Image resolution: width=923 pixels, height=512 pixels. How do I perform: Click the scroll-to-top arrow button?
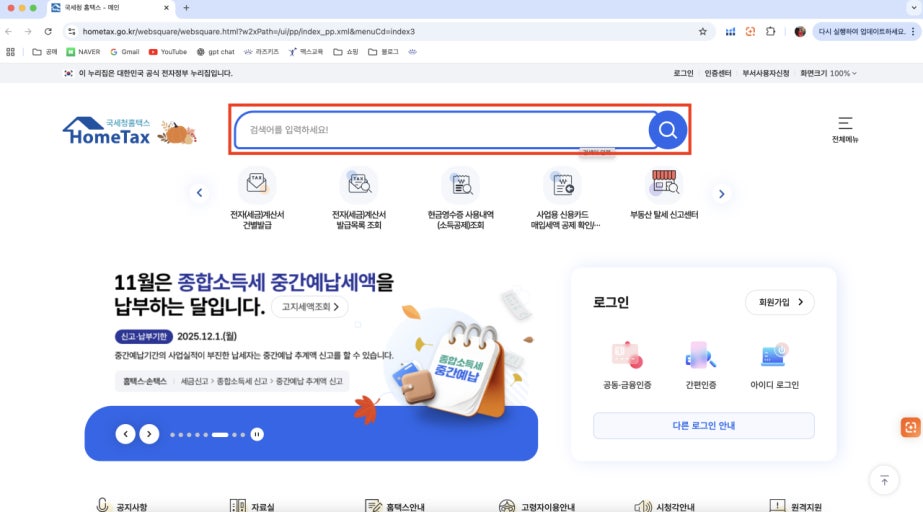click(x=884, y=480)
